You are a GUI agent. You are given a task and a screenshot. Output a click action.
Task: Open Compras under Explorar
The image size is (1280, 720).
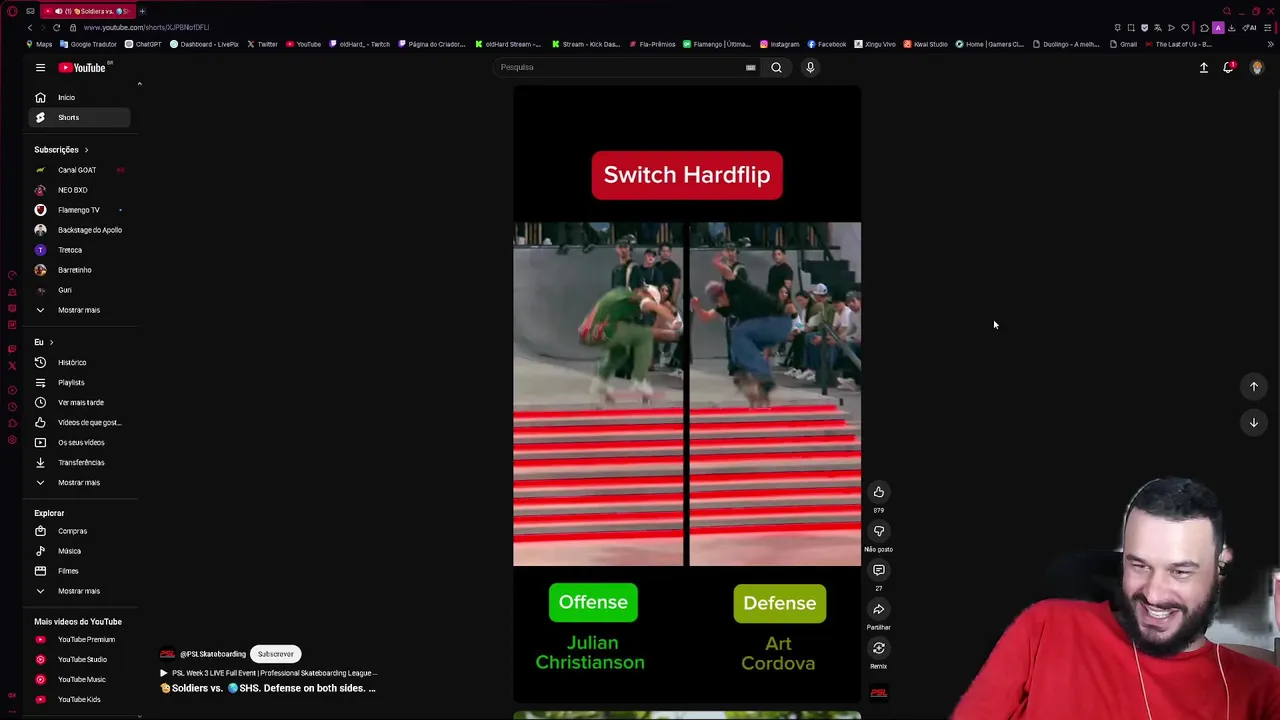tap(80, 531)
